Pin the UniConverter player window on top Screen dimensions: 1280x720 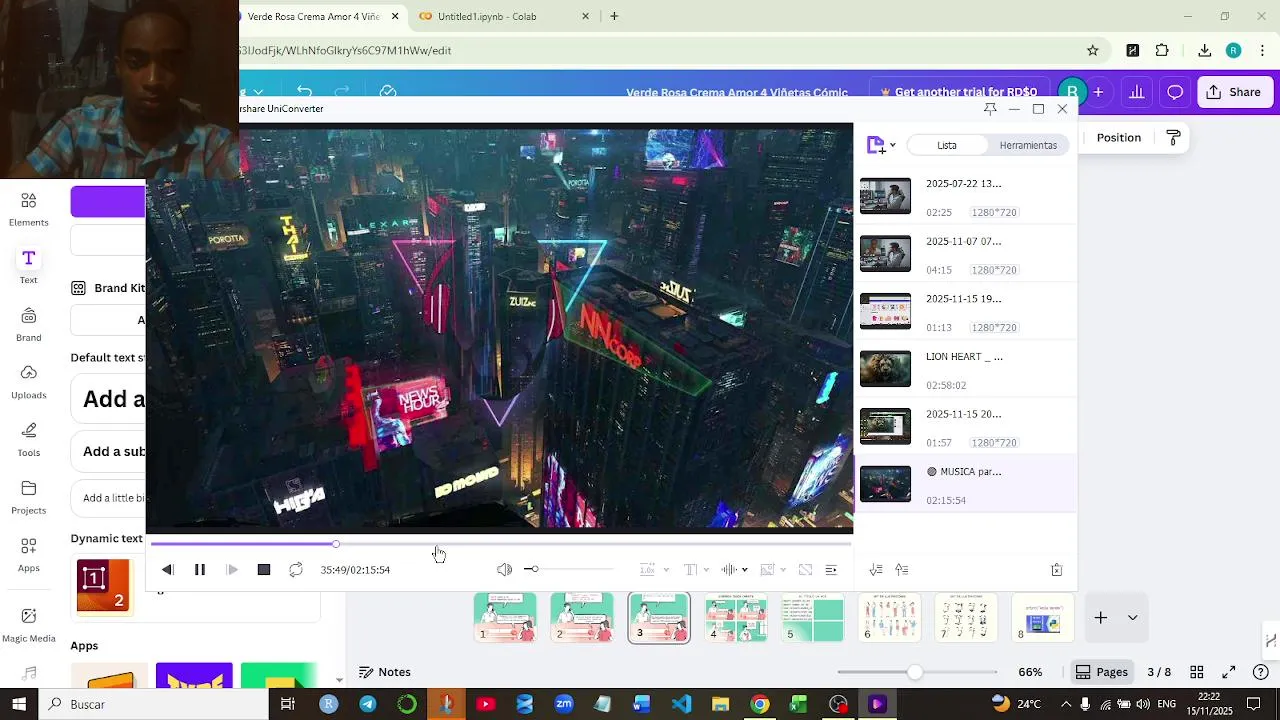990,109
